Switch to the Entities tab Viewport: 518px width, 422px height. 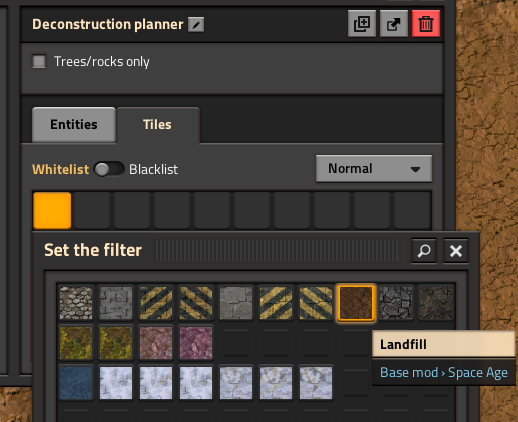coord(74,125)
